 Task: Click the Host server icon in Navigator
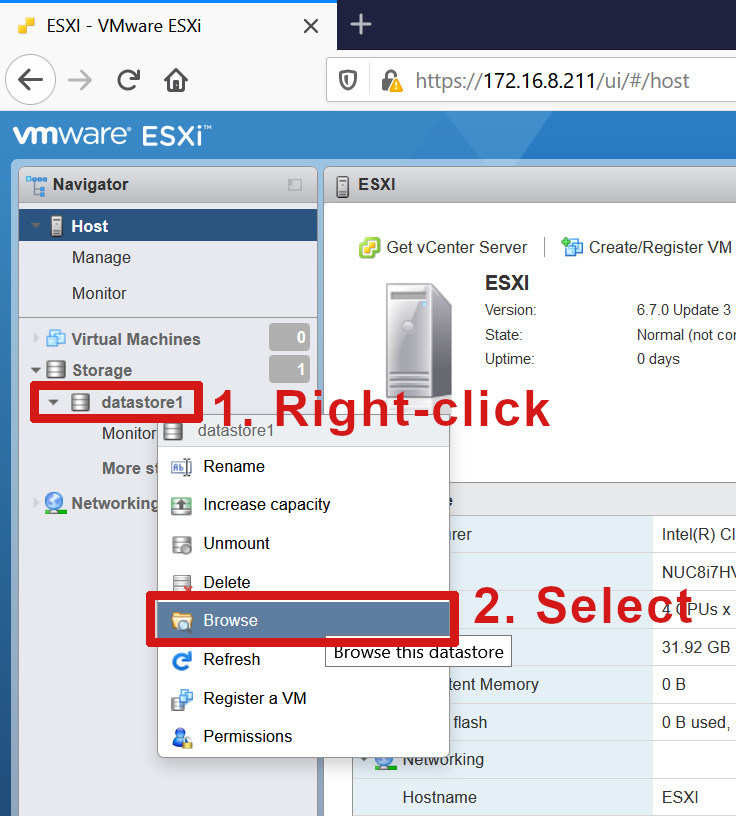click(57, 226)
